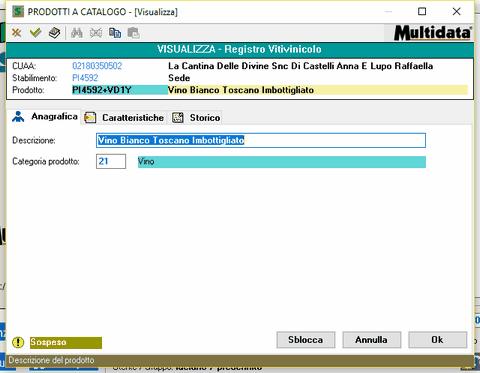
Task: Click the application icon in the title bar
Action: click(18, 12)
